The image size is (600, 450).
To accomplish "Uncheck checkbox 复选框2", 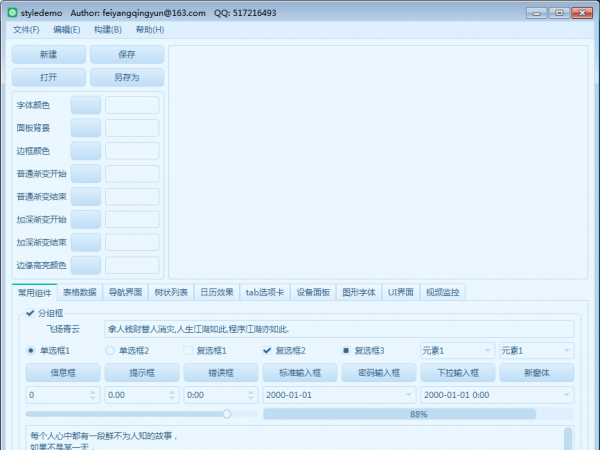I will click(x=267, y=351).
